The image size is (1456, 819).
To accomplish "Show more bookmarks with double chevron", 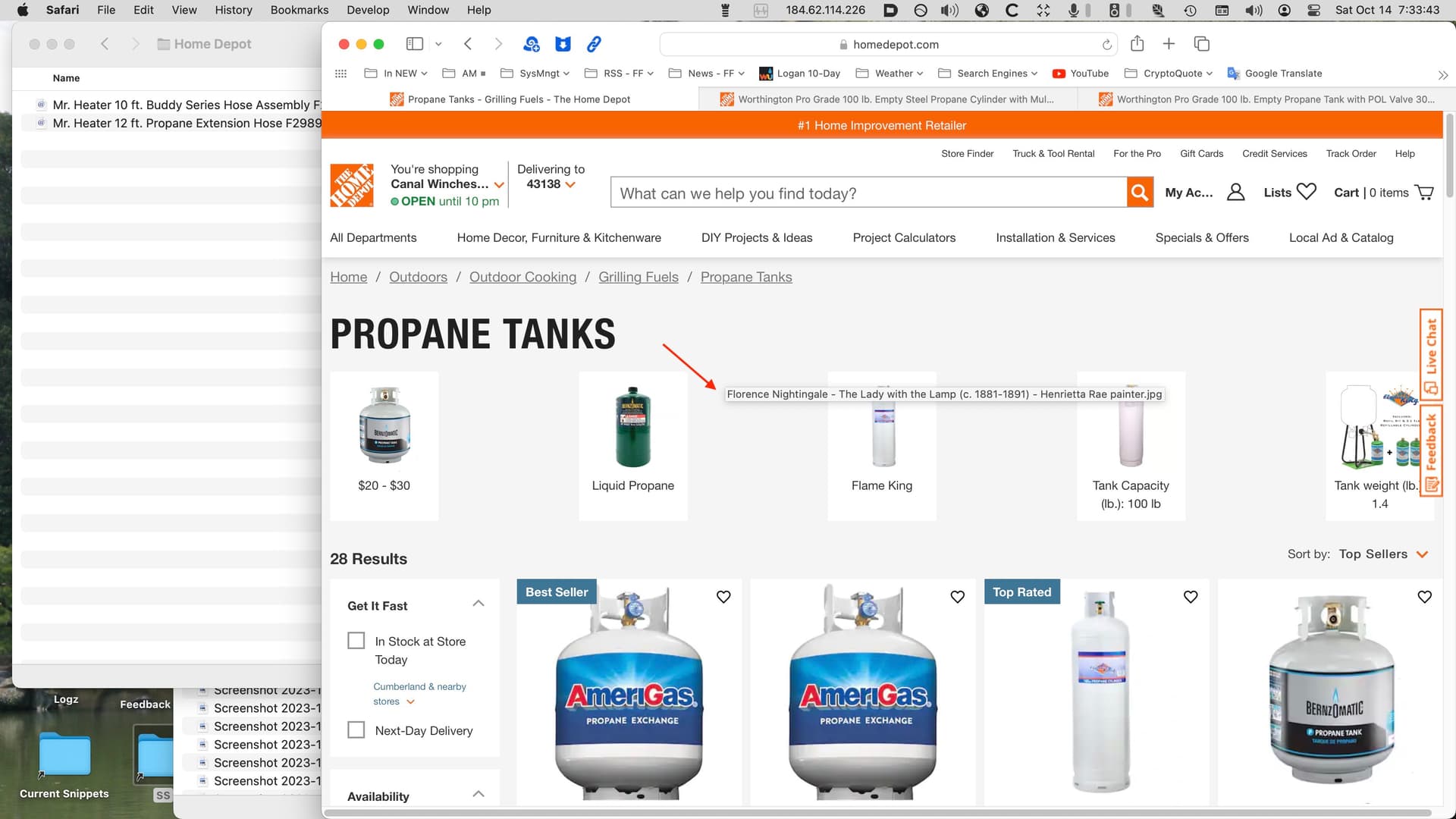I will (x=1442, y=74).
